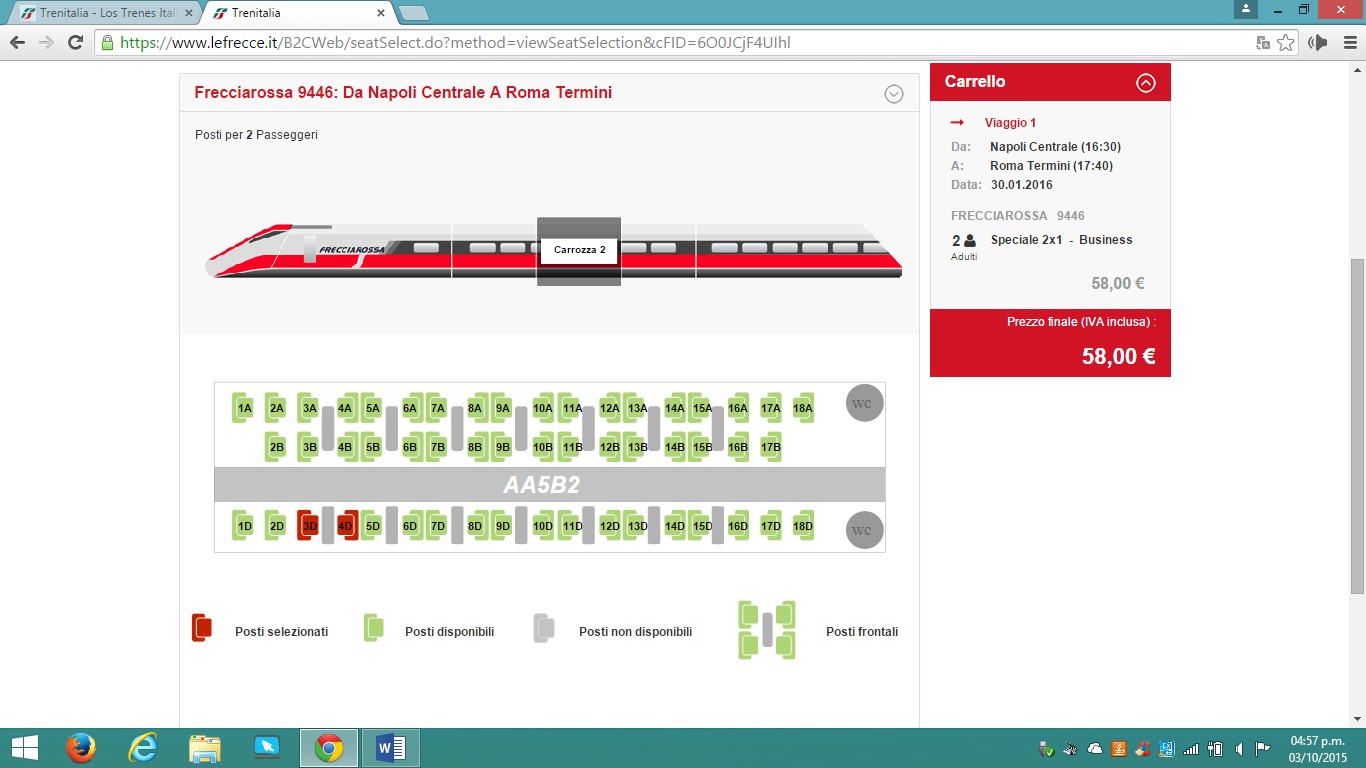1366x768 pixels.
Task: Collapse the Carrello cart panel
Action: (x=1146, y=83)
